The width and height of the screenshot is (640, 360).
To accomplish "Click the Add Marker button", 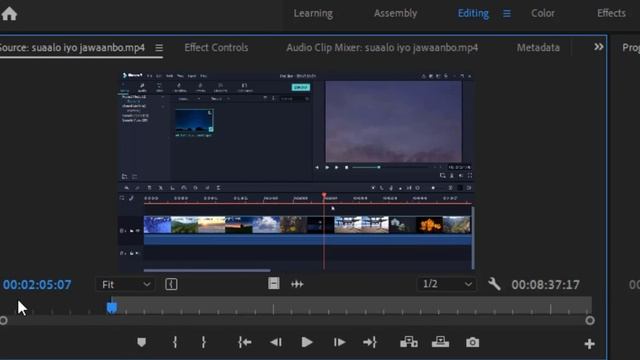I will coord(141,342).
